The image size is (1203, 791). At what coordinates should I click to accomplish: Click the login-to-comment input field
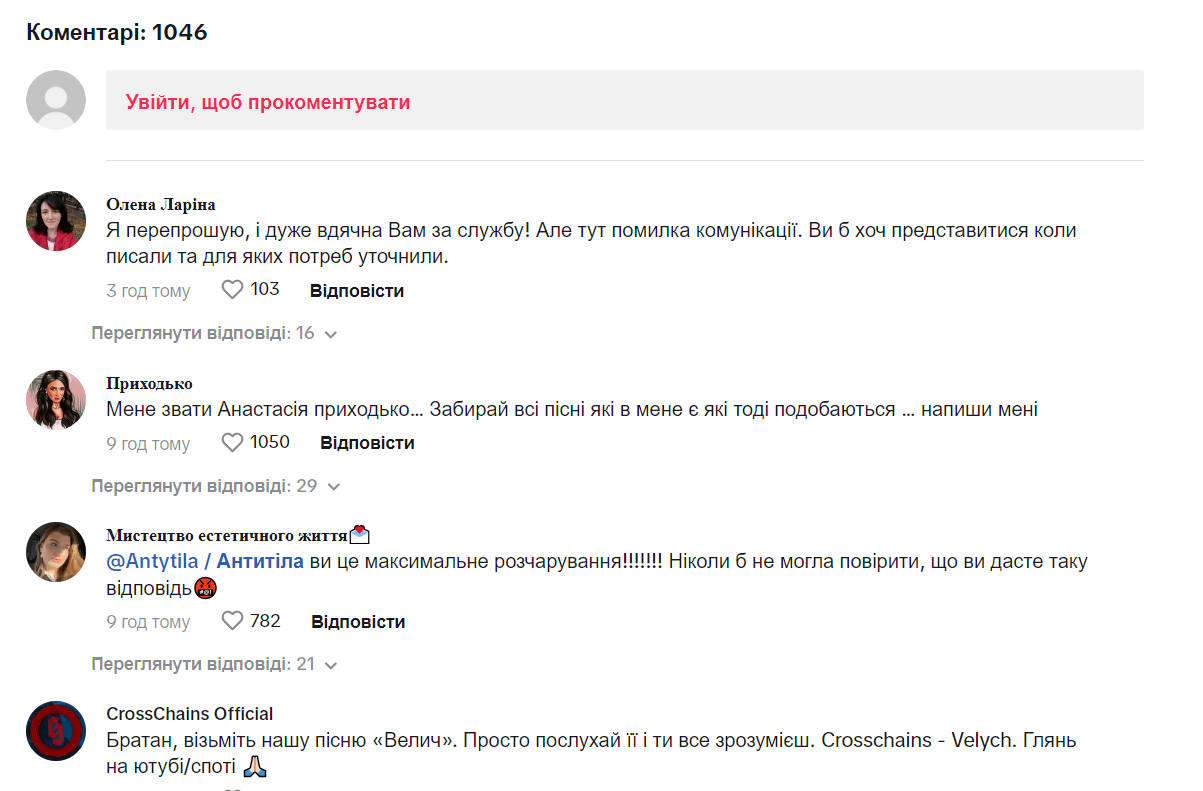coord(624,100)
